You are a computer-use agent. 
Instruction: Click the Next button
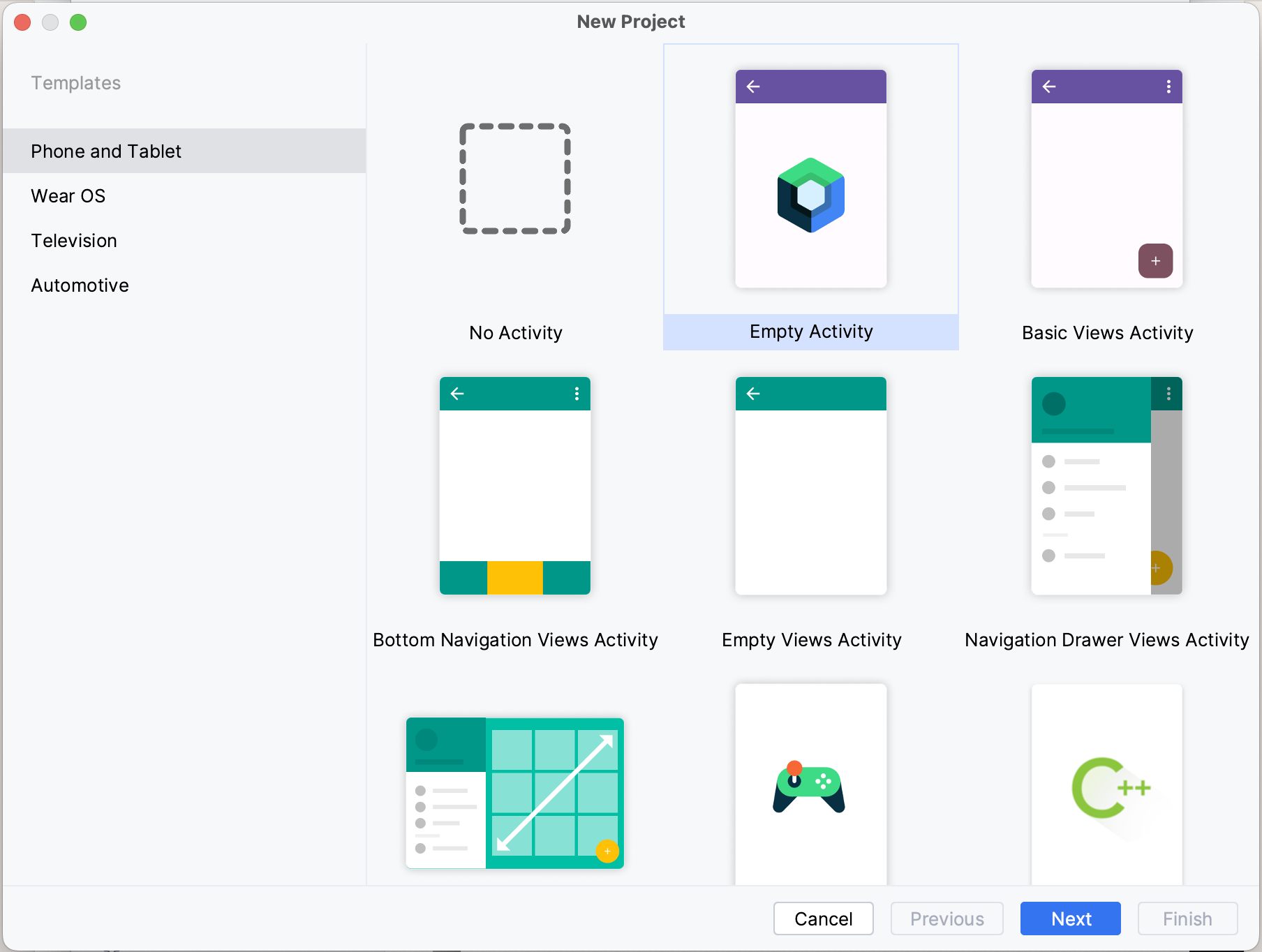[1070, 918]
